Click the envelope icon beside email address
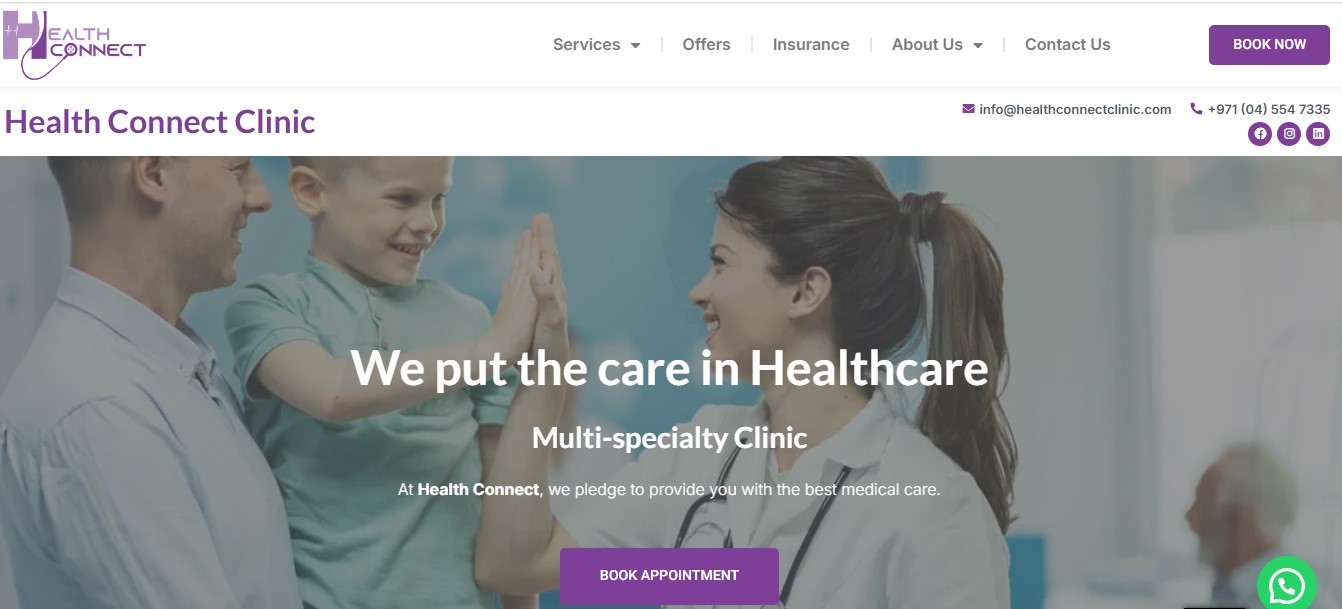Viewport: 1342px width, 609px height. tap(968, 109)
